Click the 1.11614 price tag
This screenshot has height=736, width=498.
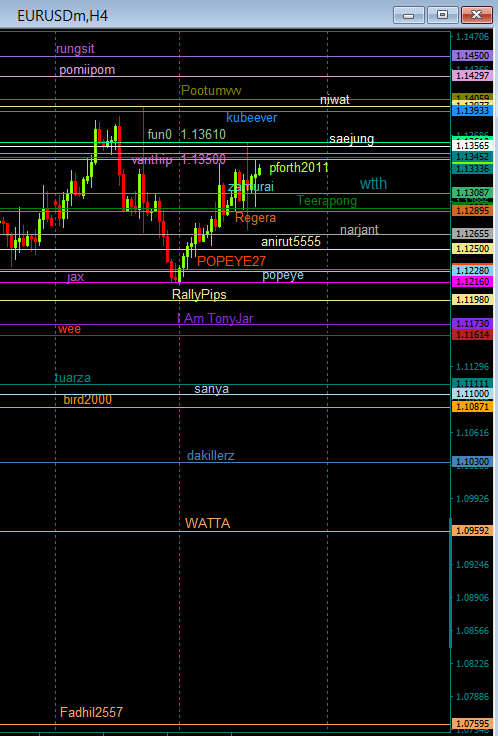[x=472, y=335]
